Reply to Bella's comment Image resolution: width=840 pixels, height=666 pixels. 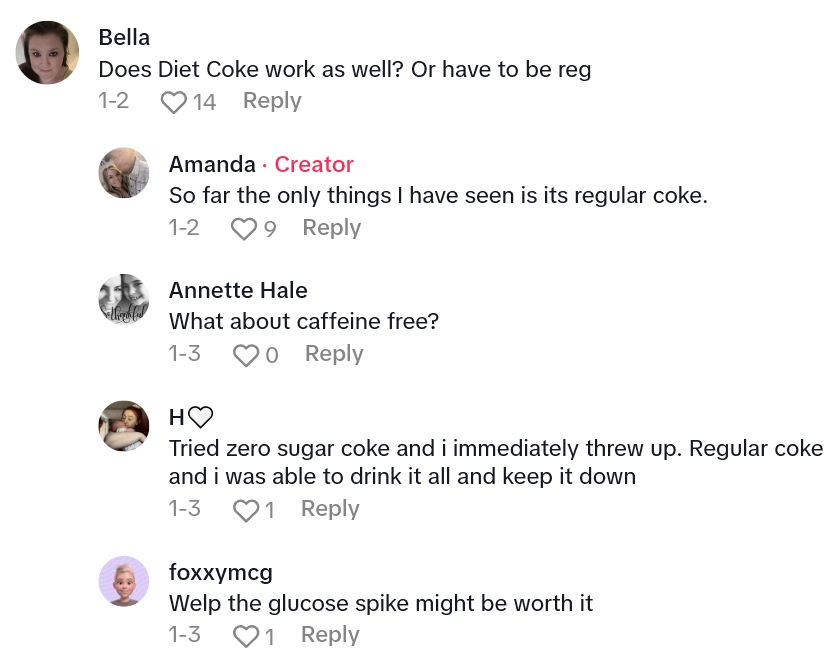(x=272, y=101)
